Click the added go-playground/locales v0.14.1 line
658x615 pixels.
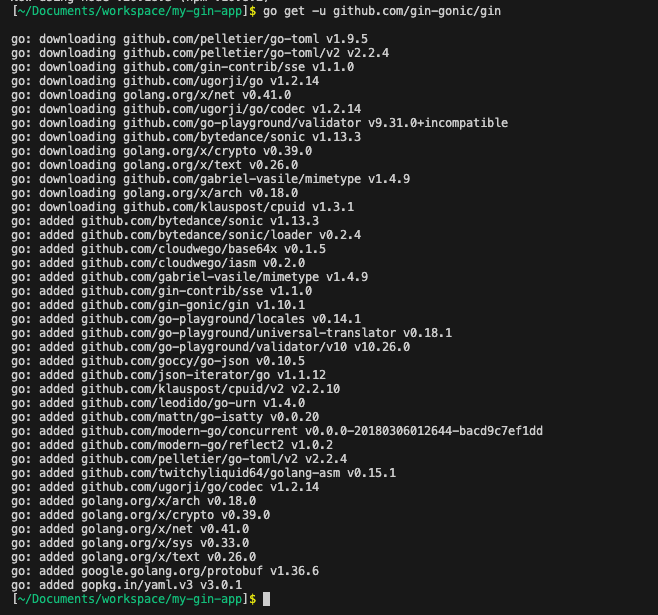[x=186, y=319]
